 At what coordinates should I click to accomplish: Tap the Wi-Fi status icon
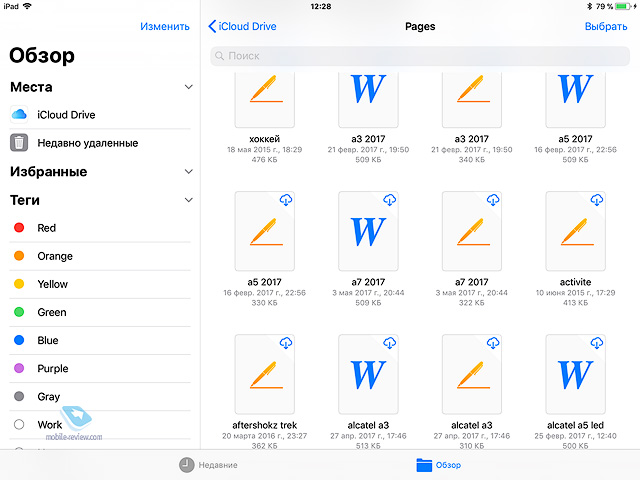click(27, 6)
